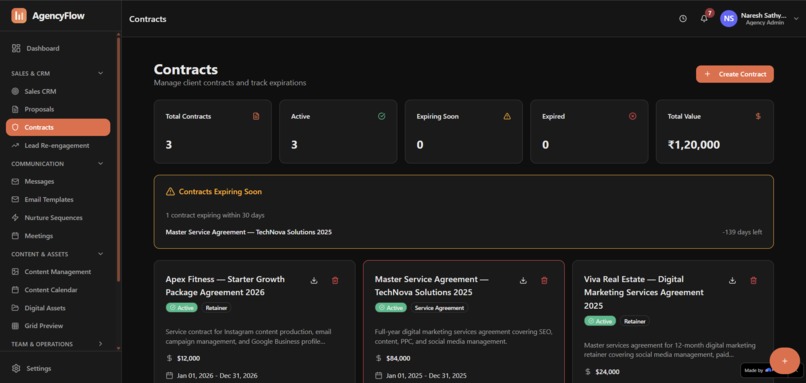Click the AgencyFlow logo icon
This screenshot has width=806, height=383.
19,16
